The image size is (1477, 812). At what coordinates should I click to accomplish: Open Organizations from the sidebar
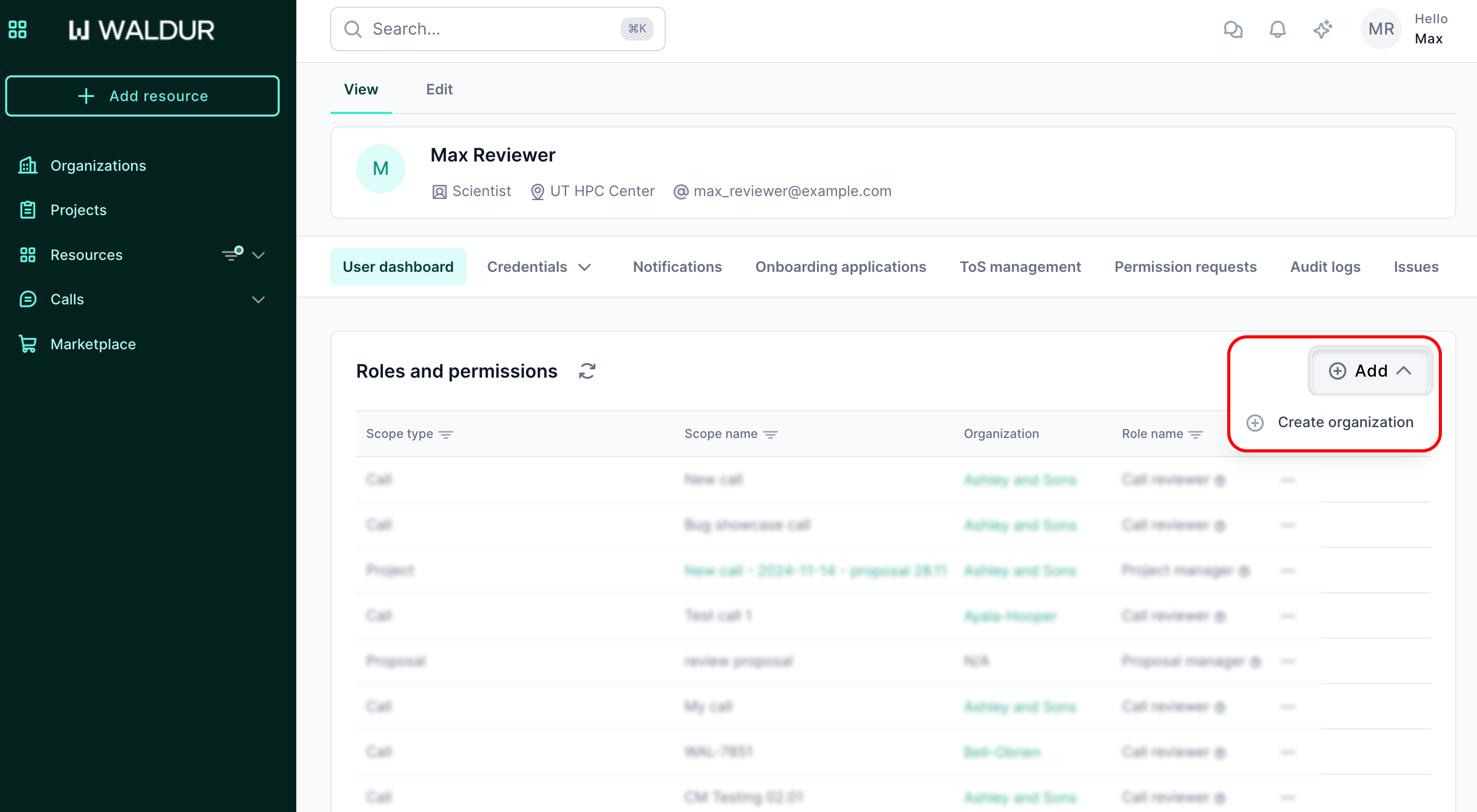click(x=98, y=166)
